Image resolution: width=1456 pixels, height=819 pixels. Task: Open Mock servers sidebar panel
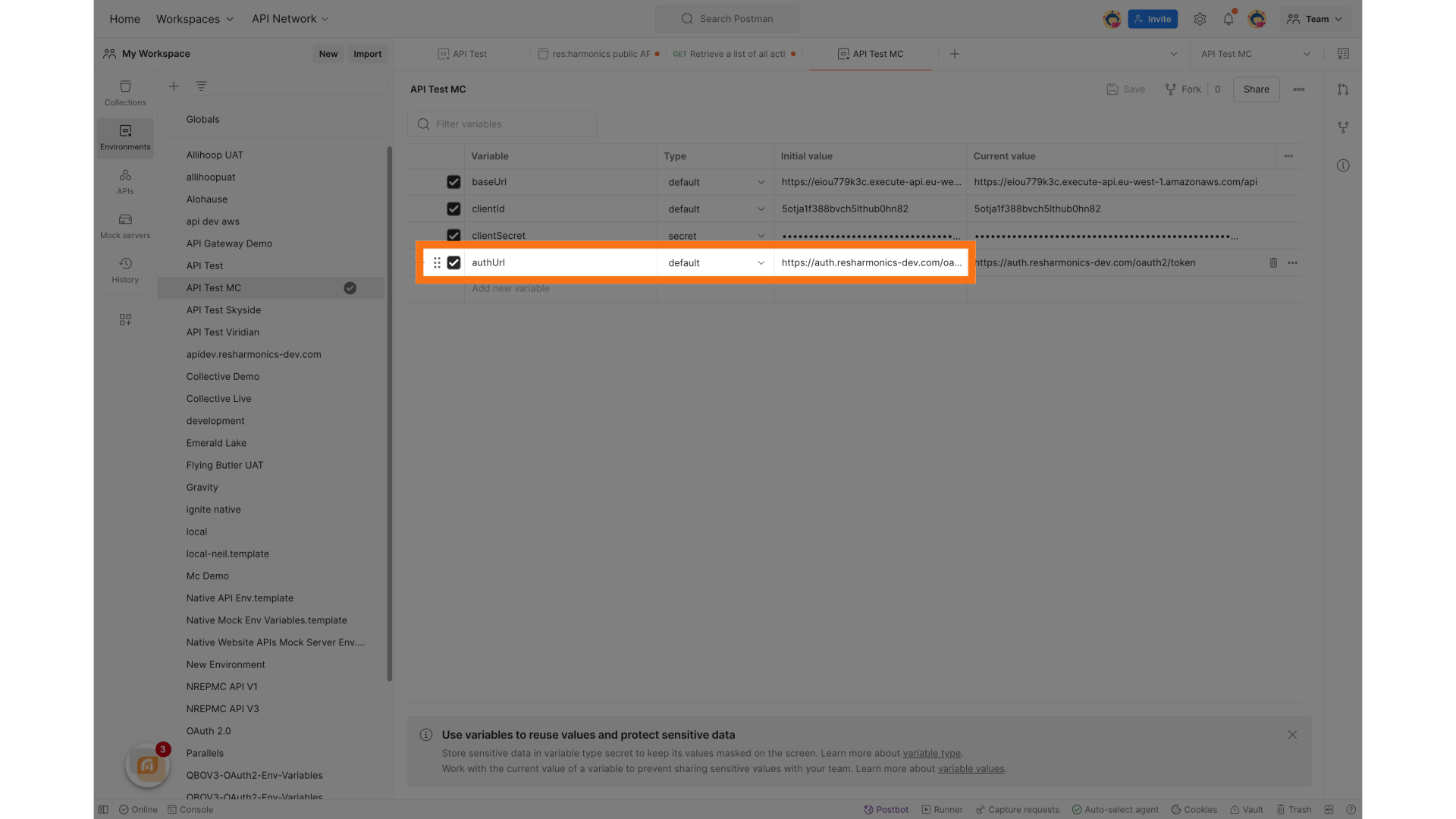(125, 226)
